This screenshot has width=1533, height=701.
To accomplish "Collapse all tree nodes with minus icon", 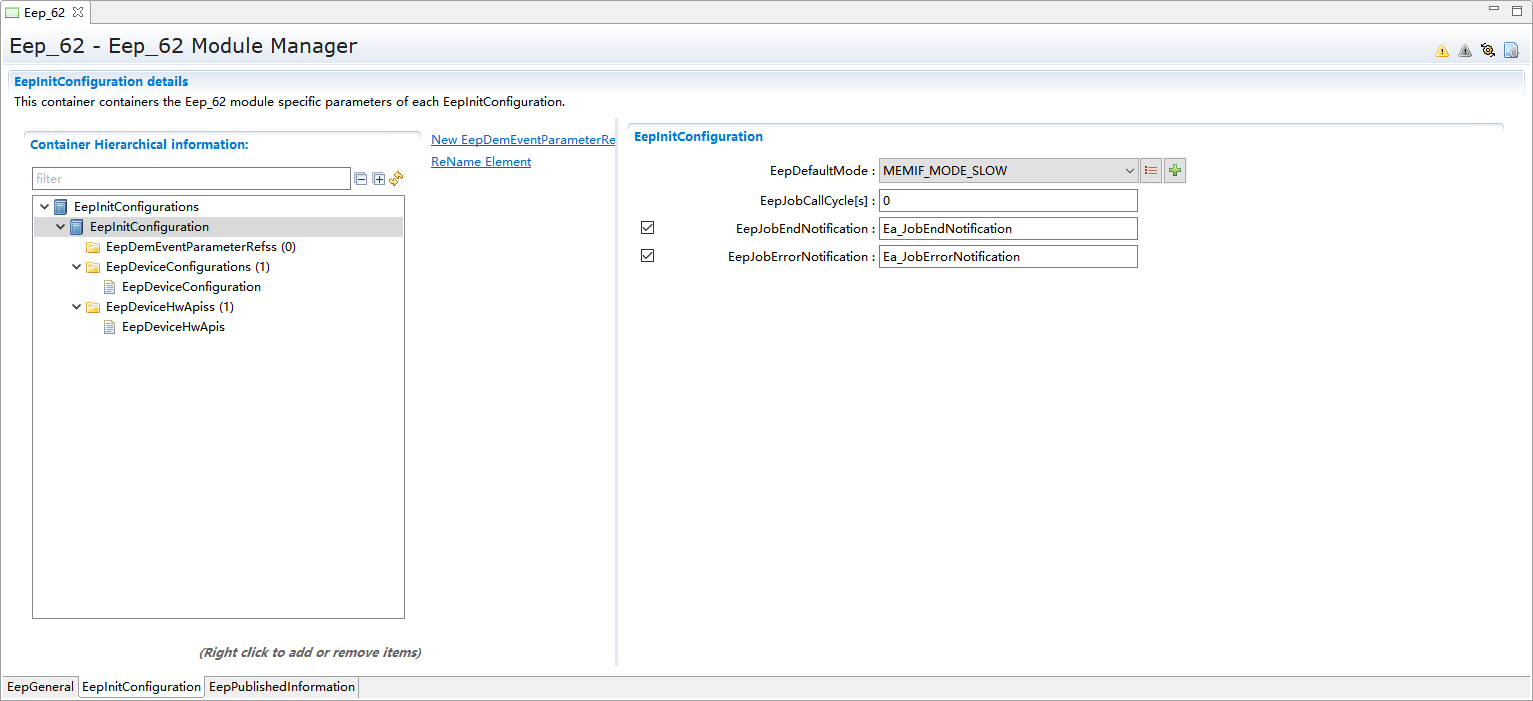I will click(361, 179).
